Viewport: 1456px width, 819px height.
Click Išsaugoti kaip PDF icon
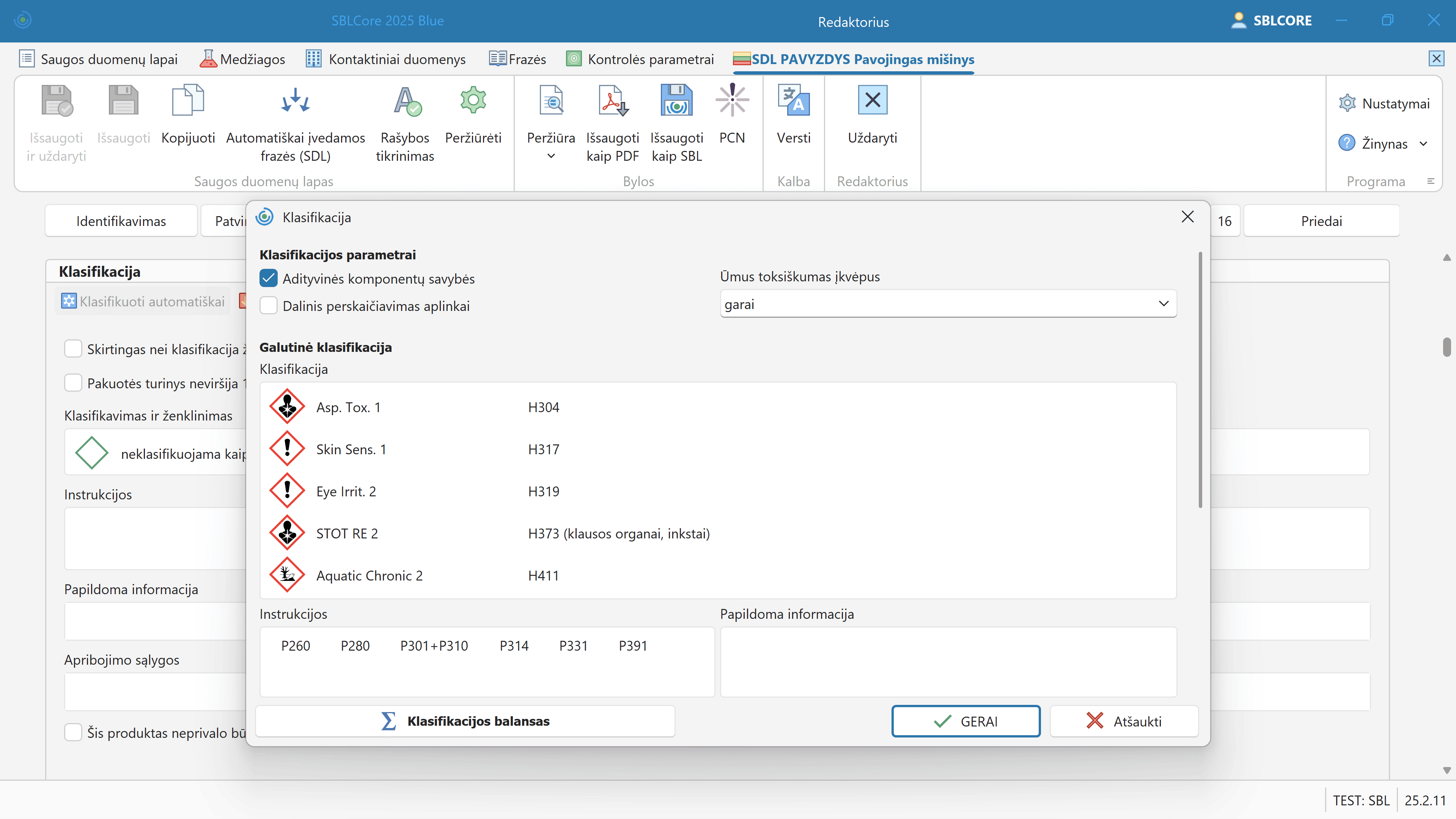coord(612,101)
